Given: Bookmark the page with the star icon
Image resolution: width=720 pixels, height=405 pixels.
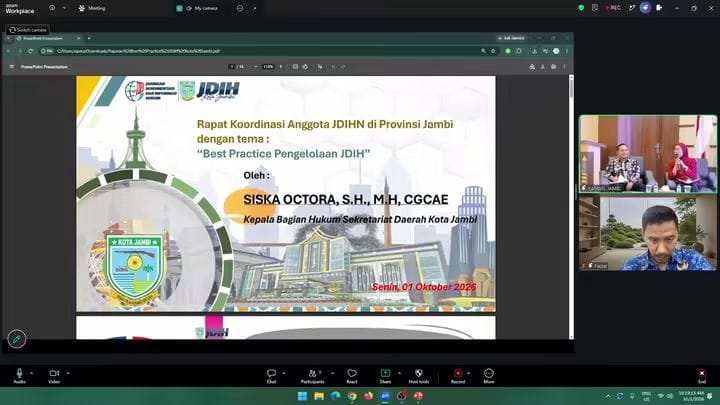Looking at the screenshot, I should coord(493,51).
